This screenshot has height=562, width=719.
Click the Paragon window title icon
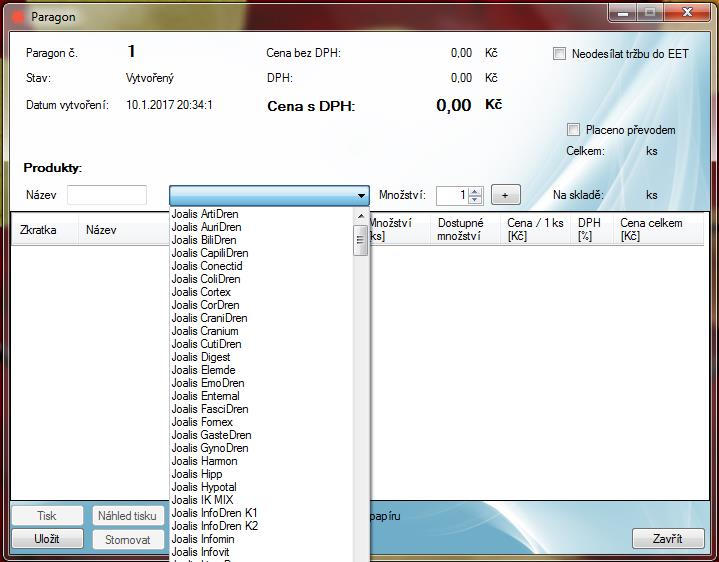(x=19, y=17)
